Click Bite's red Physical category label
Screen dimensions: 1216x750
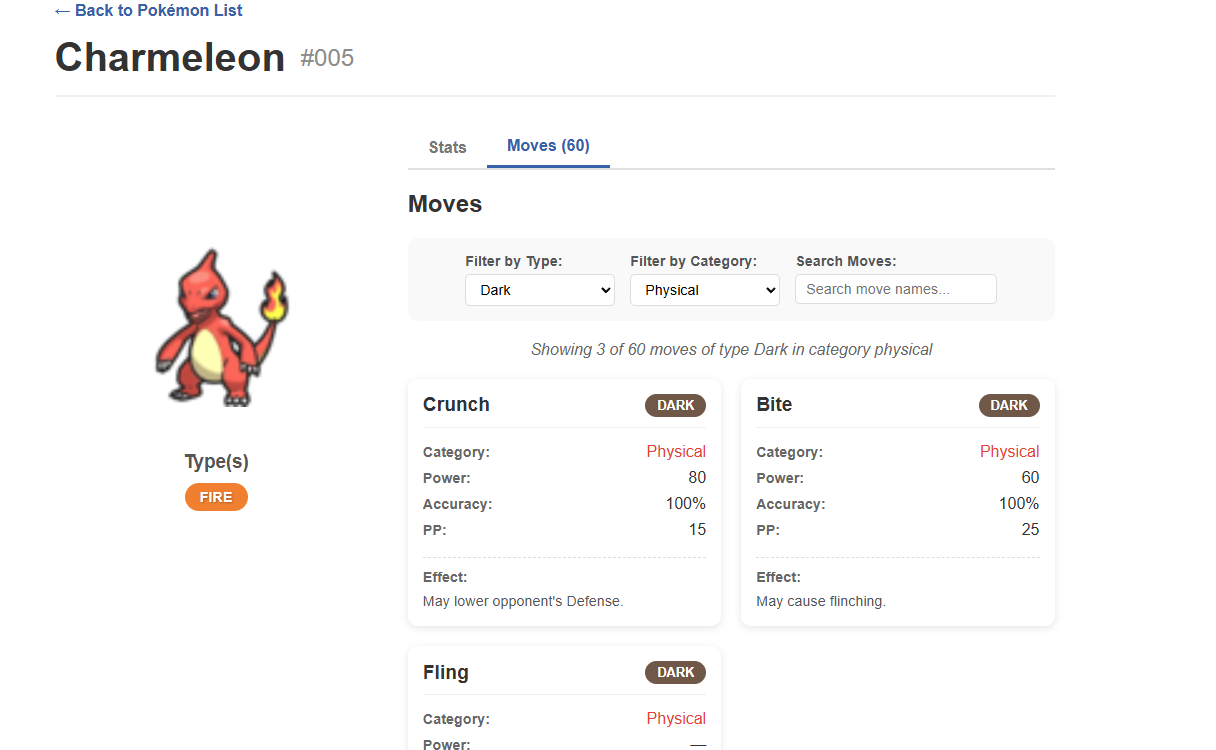(1009, 451)
